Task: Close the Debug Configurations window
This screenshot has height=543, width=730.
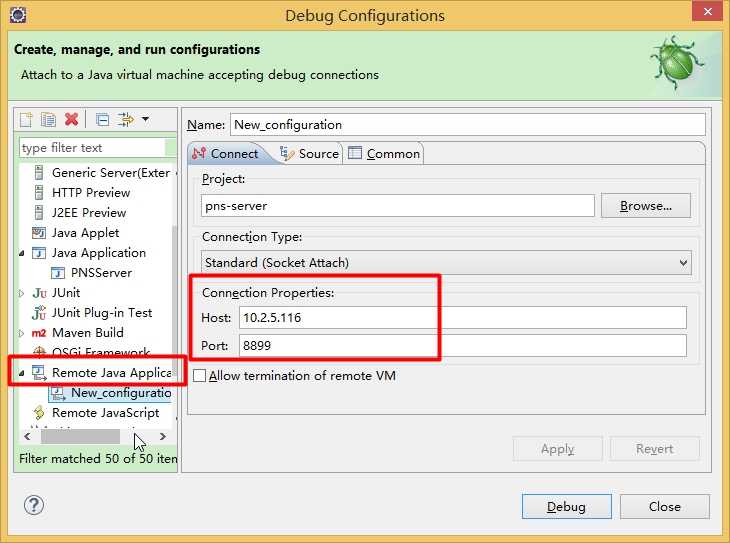Action: 707,11
